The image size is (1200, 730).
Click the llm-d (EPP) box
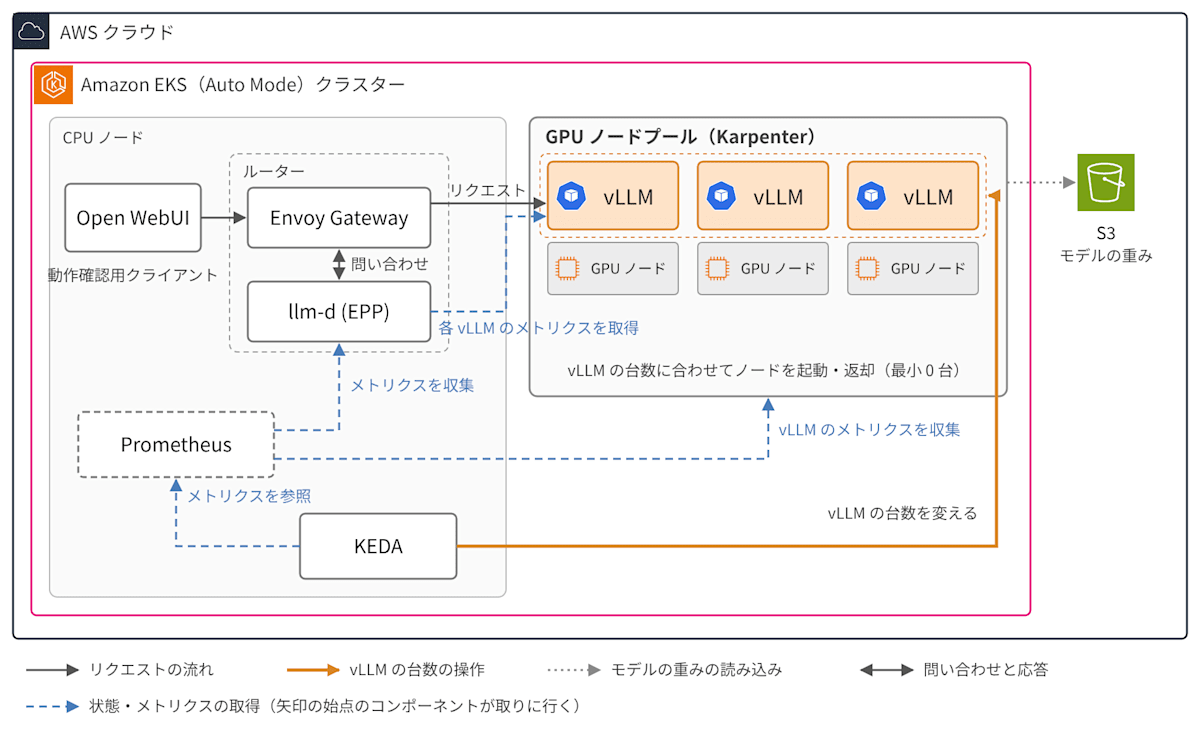(x=339, y=312)
